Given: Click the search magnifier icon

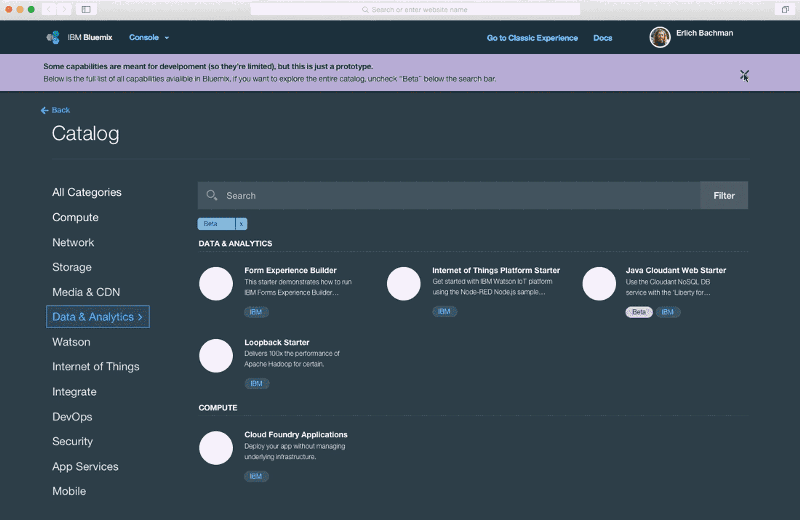Looking at the screenshot, I should tap(212, 195).
